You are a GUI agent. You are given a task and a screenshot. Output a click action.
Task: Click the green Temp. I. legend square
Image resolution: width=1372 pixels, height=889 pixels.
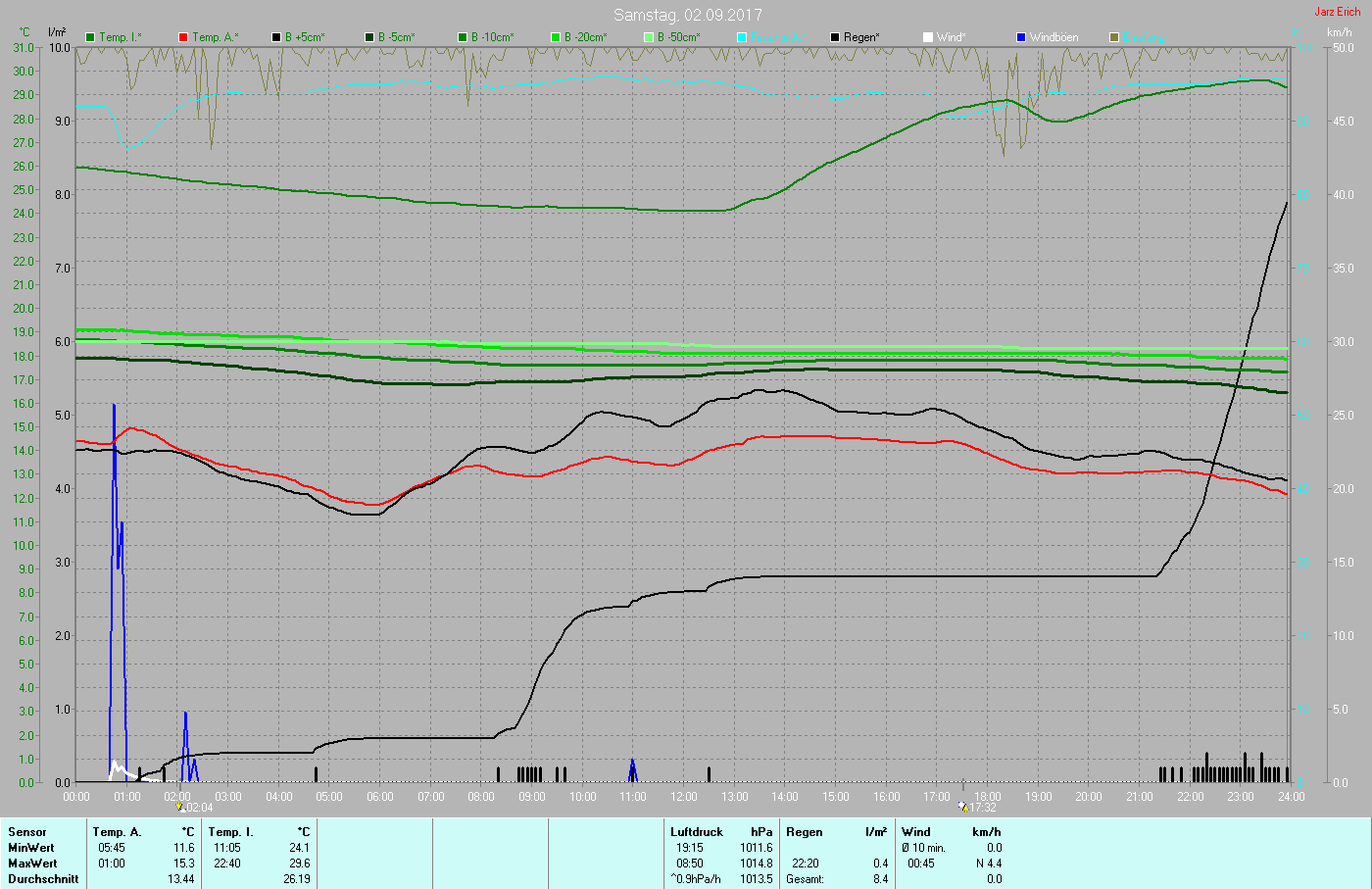(x=90, y=37)
